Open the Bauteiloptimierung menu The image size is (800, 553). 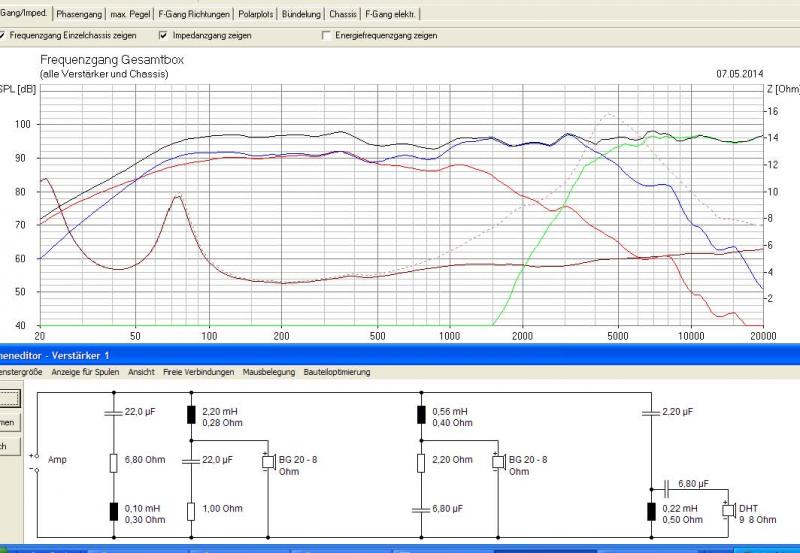tap(337, 372)
